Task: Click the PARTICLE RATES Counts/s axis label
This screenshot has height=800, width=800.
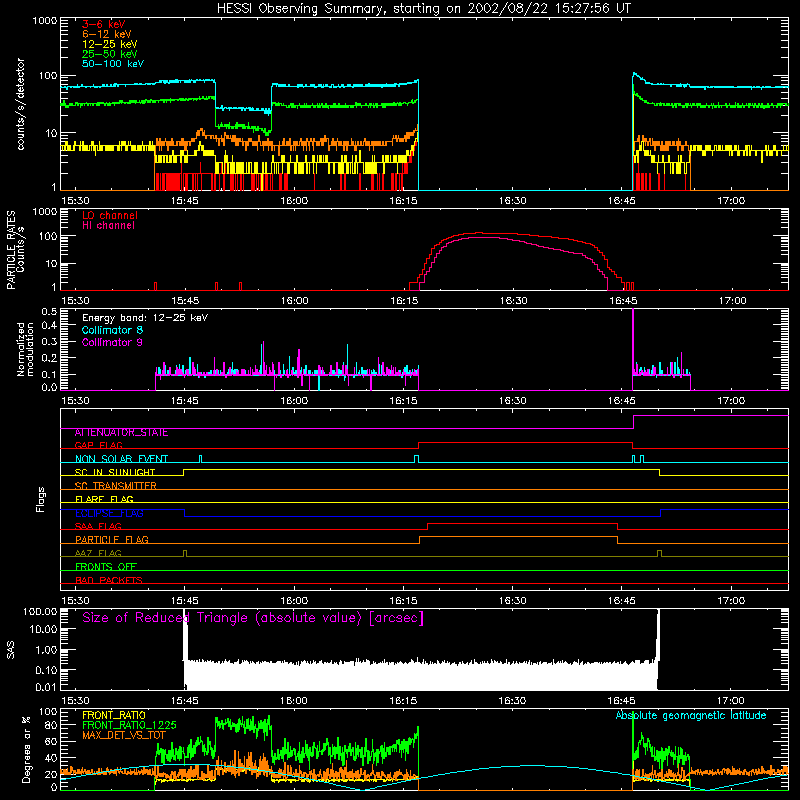Action: click(15, 250)
